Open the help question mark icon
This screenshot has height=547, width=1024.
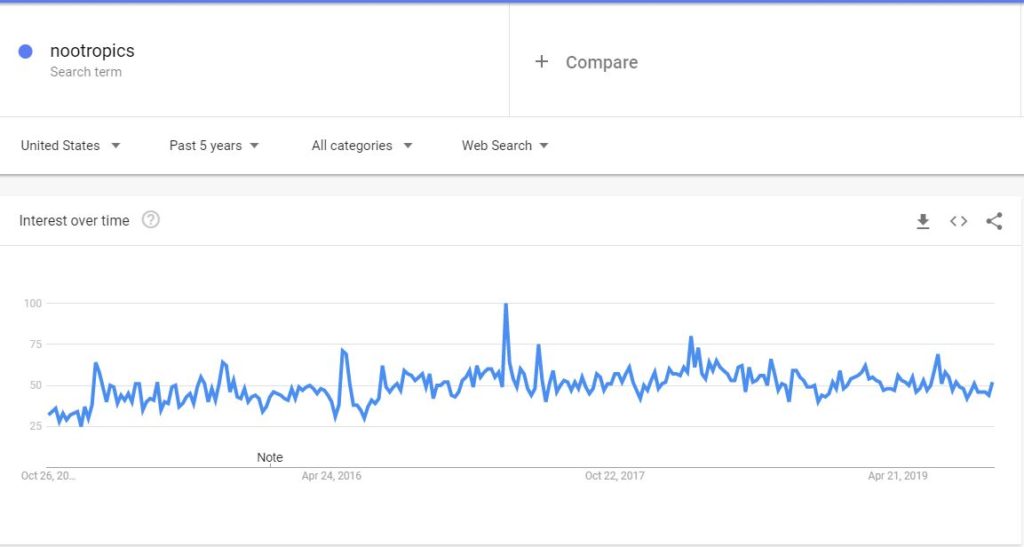pyautogui.click(x=151, y=220)
